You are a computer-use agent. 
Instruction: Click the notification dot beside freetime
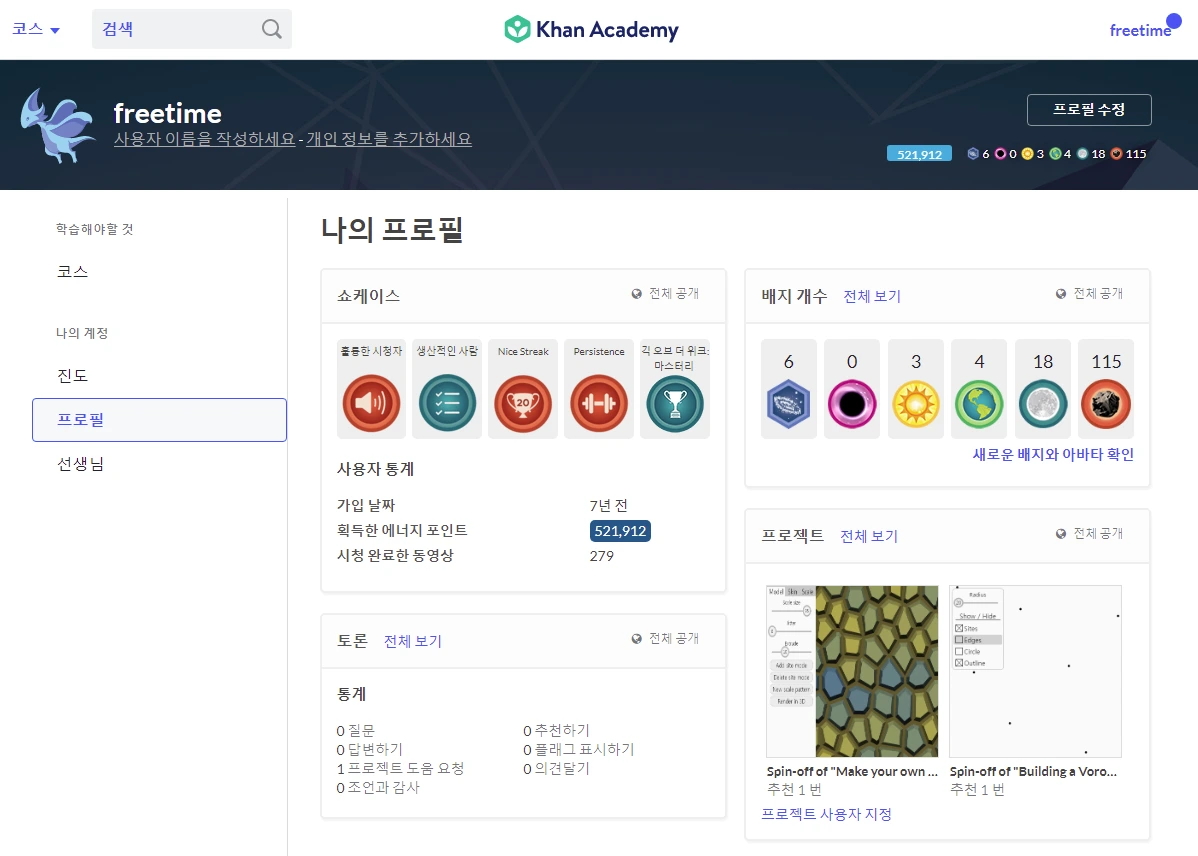[x=1174, y=21]
